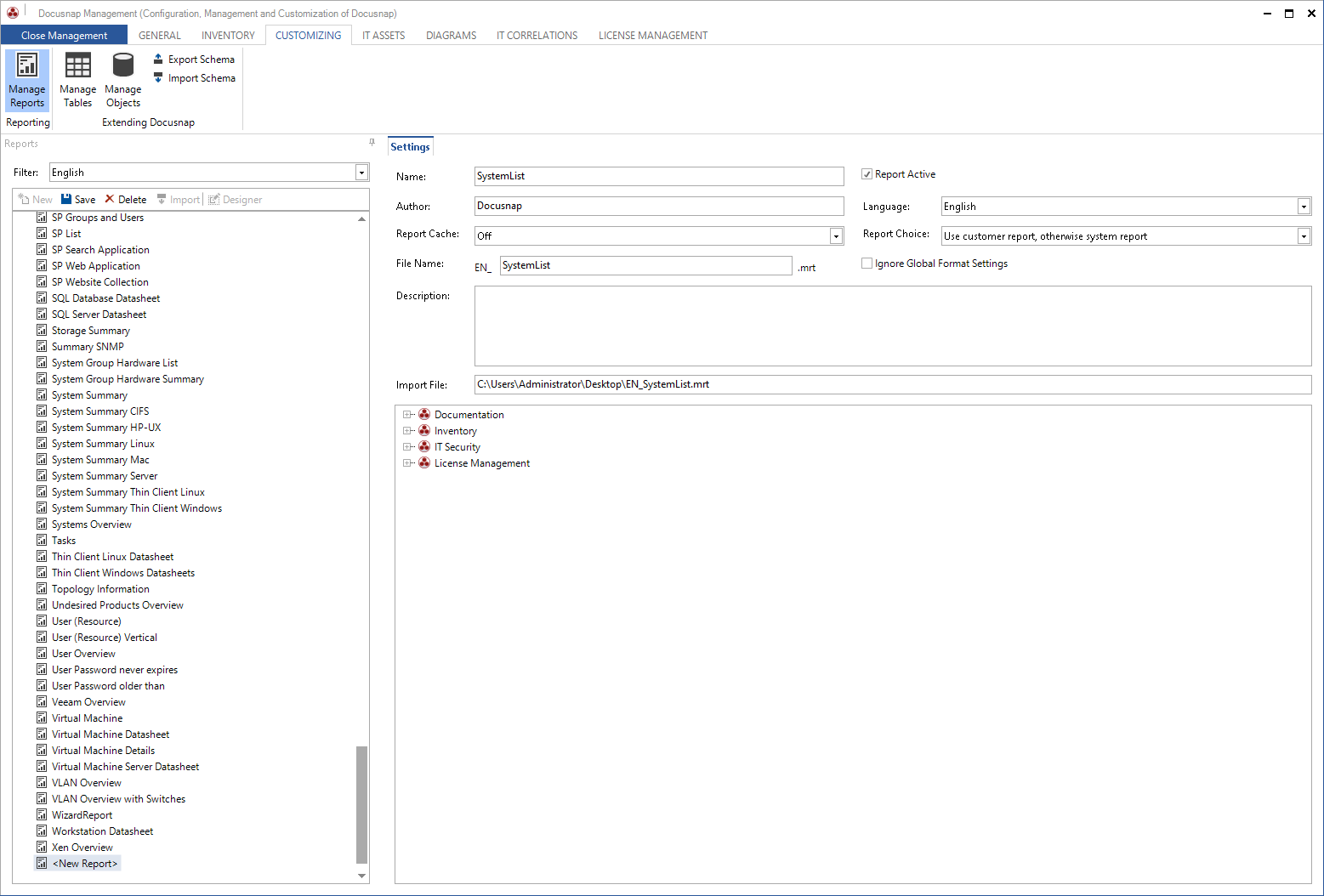Select System Summary Linux report
The height and width of the screenshot is (896, 1324).
103,443
